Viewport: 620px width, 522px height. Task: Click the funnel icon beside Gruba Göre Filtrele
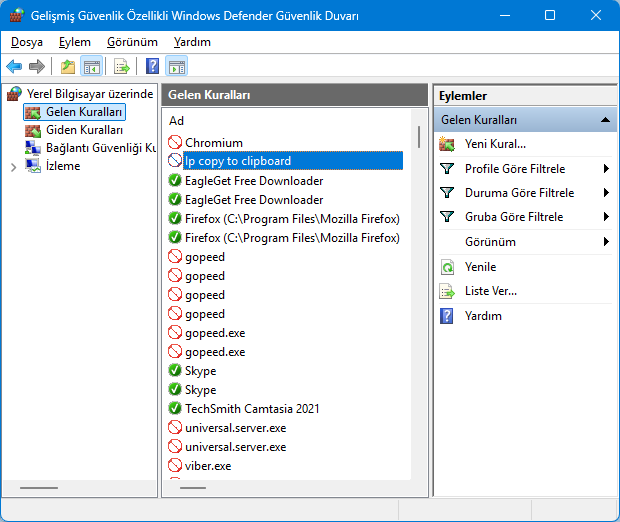pos(447,217)
